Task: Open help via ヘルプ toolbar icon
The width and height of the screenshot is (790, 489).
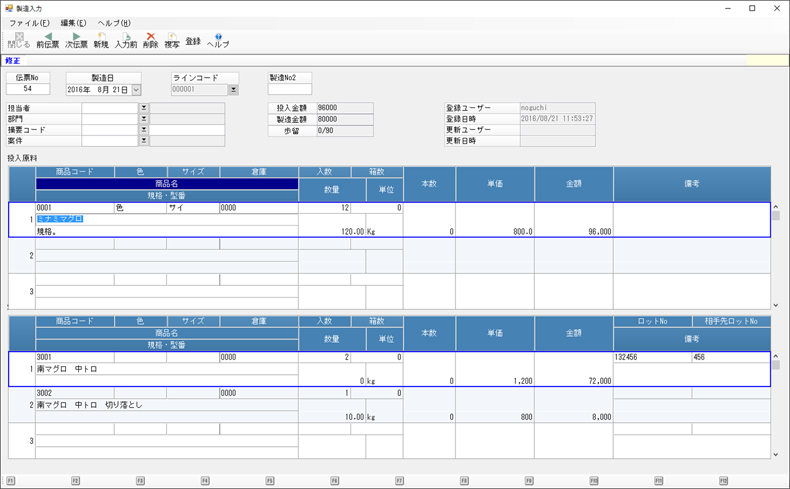Action: [218, 40]
